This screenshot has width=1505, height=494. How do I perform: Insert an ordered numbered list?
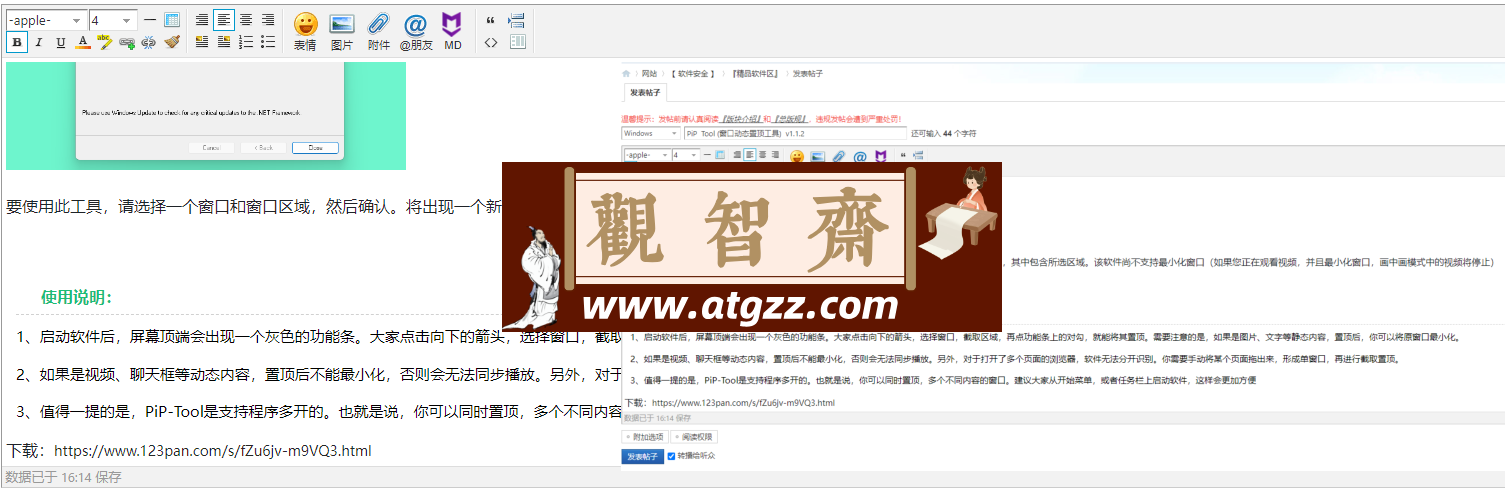(x=246, y=42)
